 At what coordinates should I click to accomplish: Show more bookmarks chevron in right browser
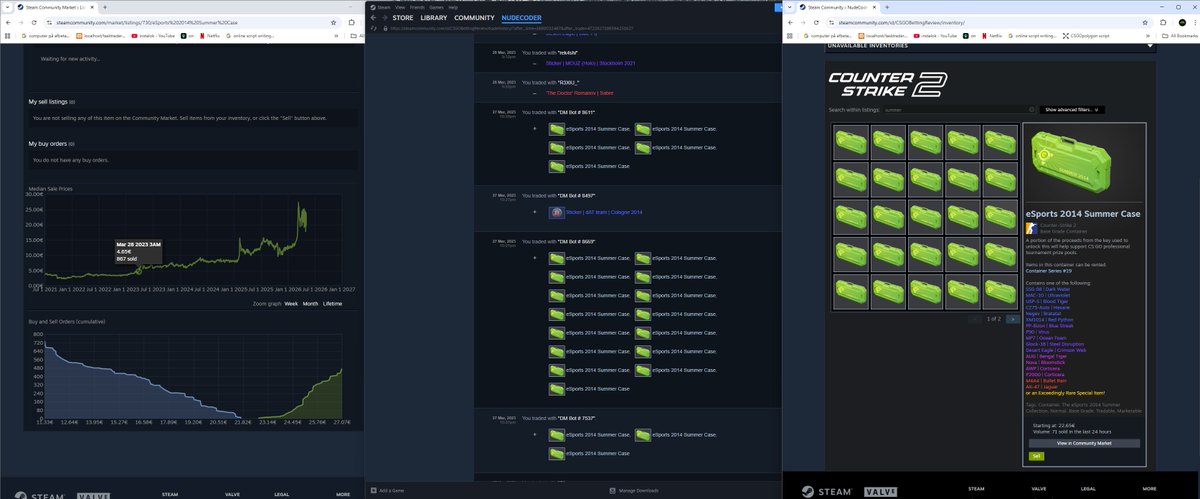click(x=1147, y=36)
